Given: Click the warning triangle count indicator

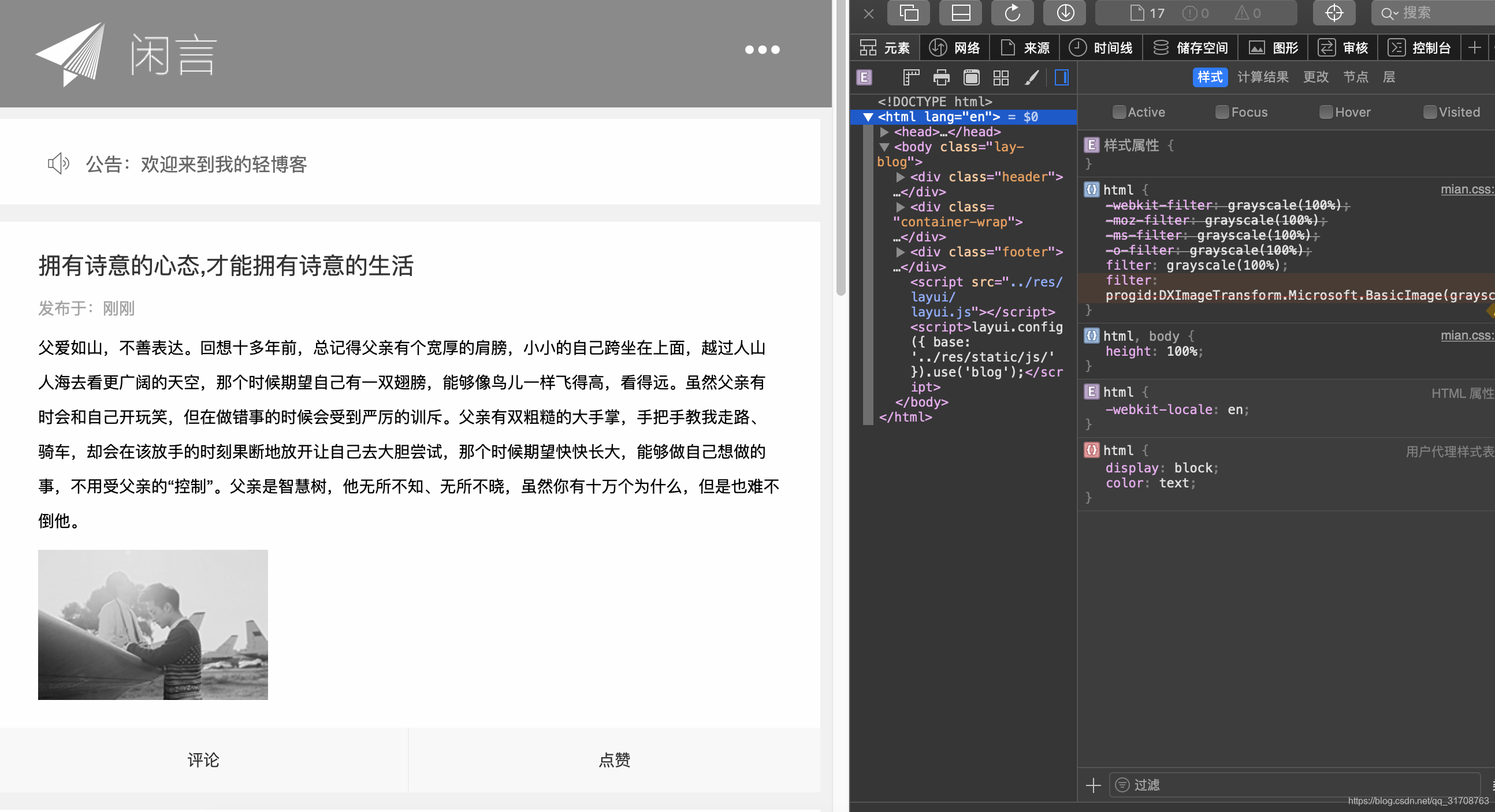Looking at the screenshot, I should (x=1248, y=13).
